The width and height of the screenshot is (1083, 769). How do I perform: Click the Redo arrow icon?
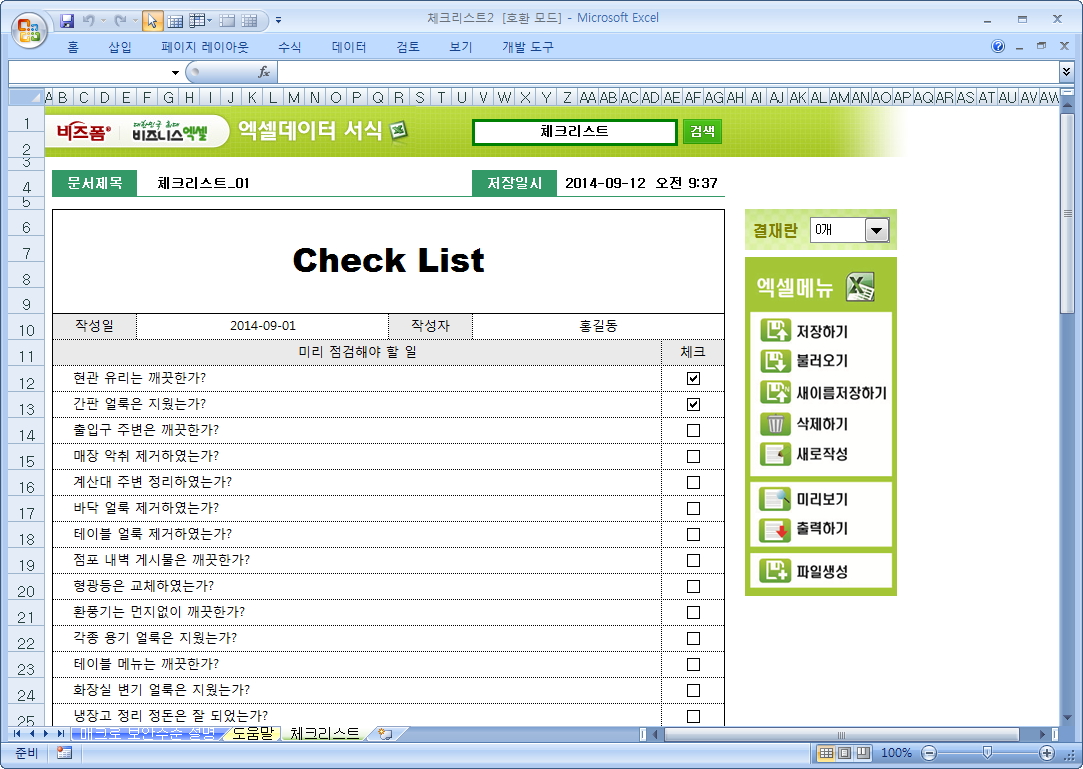pyautogui.click(x=119, y=21)
